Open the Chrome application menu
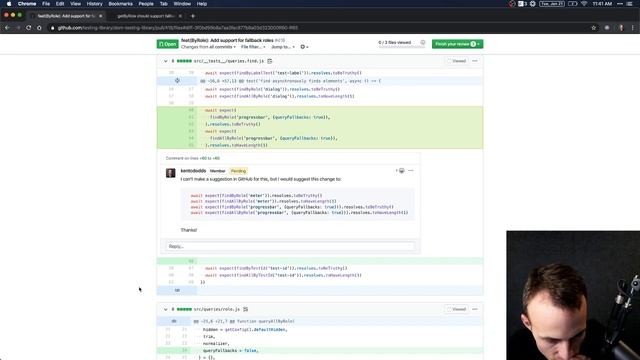Image resolution: width=640 pixels, height=360 pixels. [x=27, y=4]
